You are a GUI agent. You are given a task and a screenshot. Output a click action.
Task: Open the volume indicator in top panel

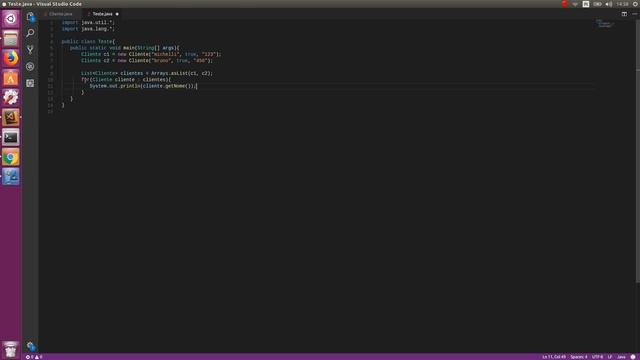[x=609, y=4]
